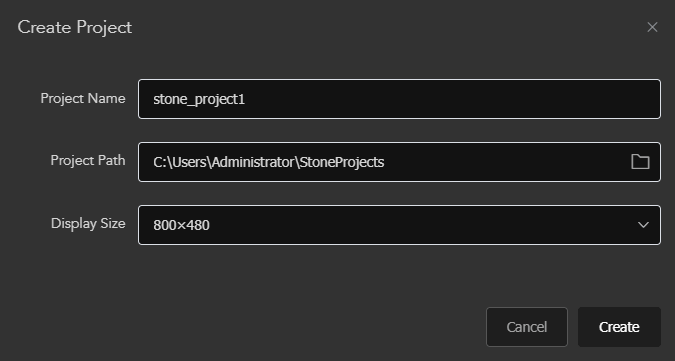
Task: Confirm project creation via the Create button
Action: (x=619, y=327)
